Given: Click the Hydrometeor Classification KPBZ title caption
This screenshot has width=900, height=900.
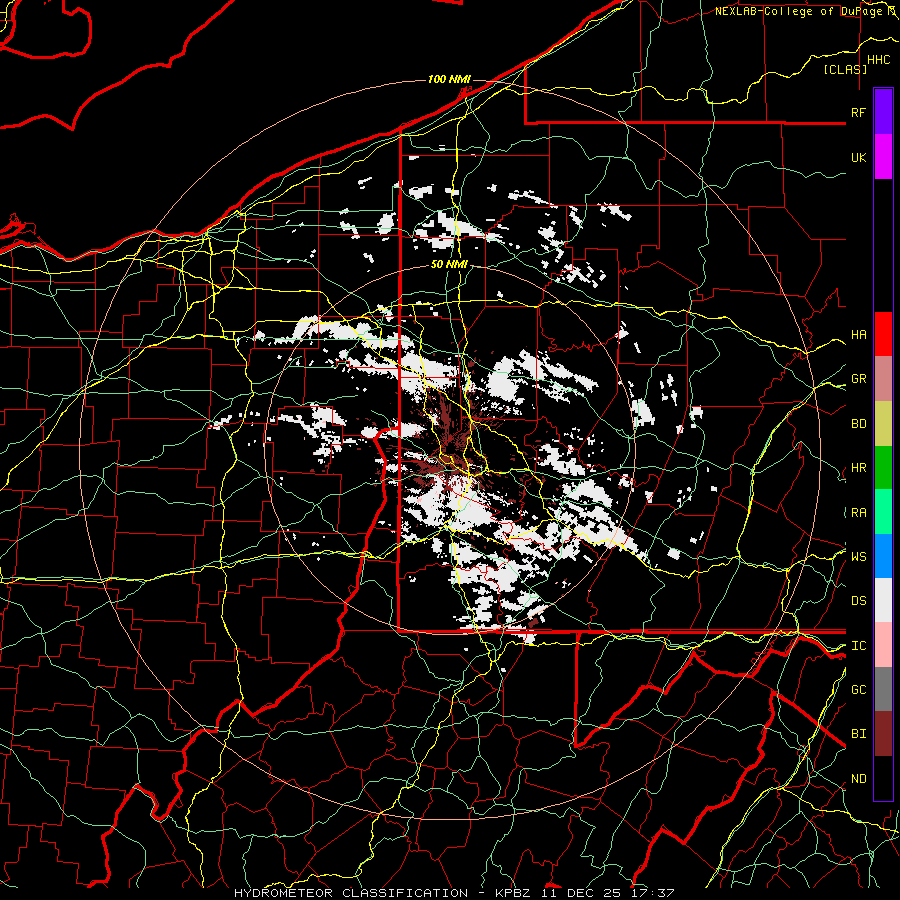Looking at the screenshot, I should [453, 893].
